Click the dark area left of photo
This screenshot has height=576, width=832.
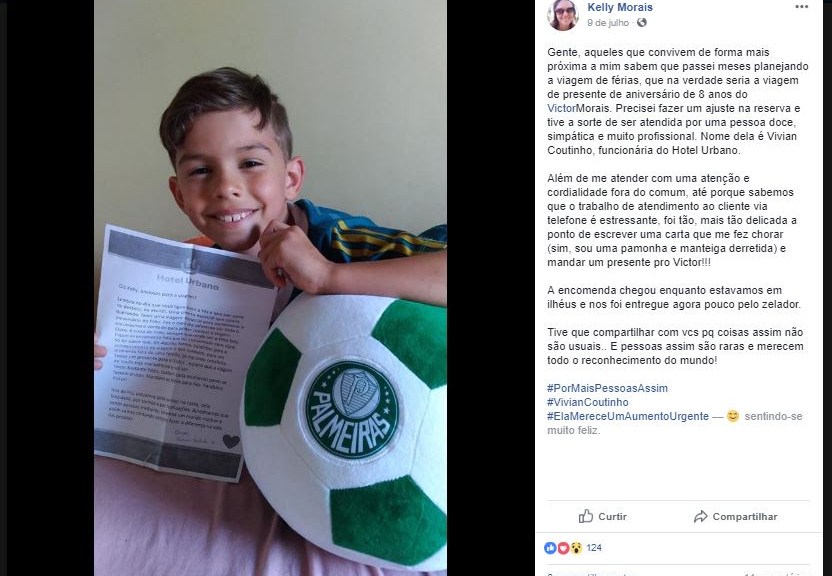coord(50,288)
